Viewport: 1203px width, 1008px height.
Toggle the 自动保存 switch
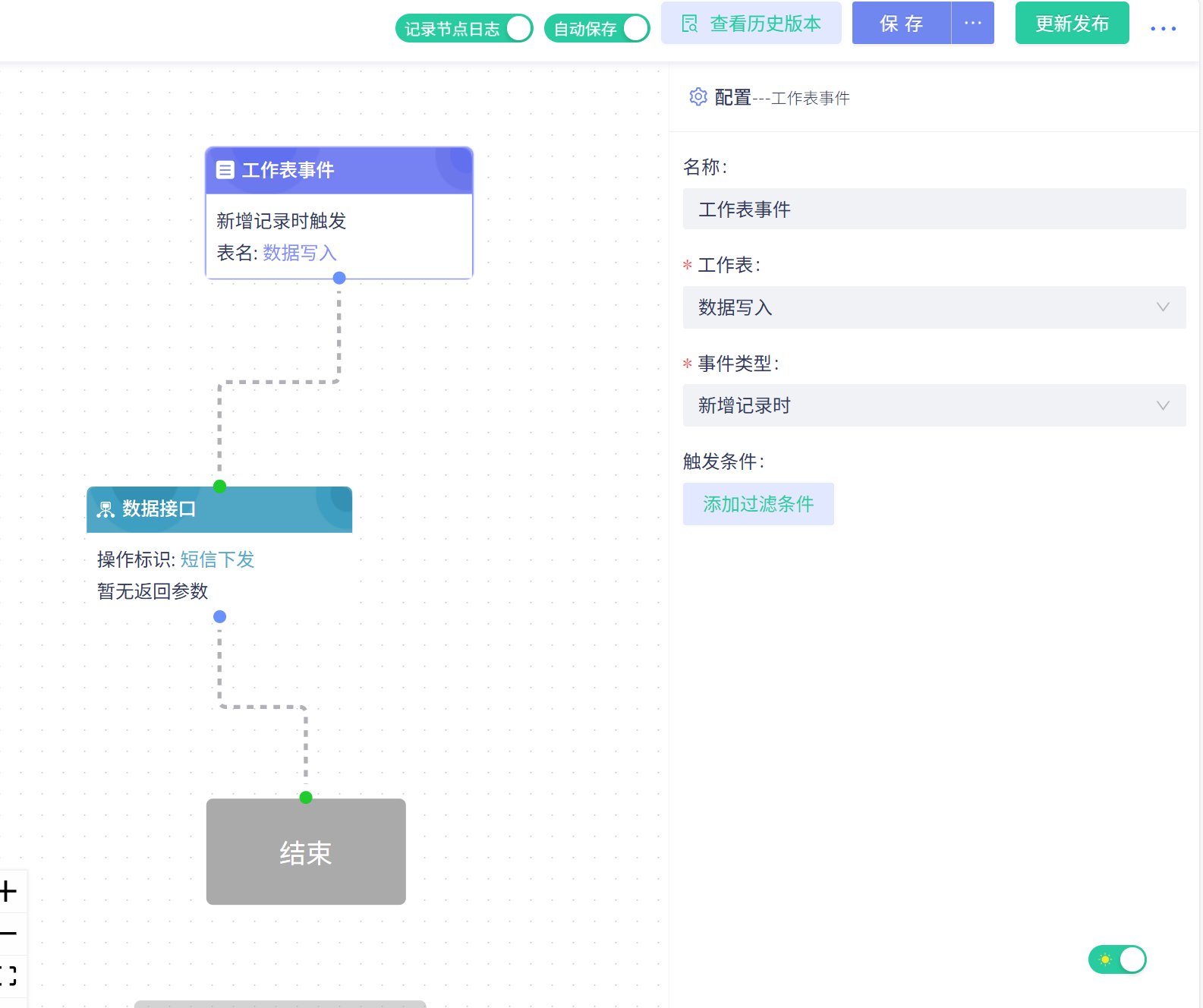pos(597,29)
